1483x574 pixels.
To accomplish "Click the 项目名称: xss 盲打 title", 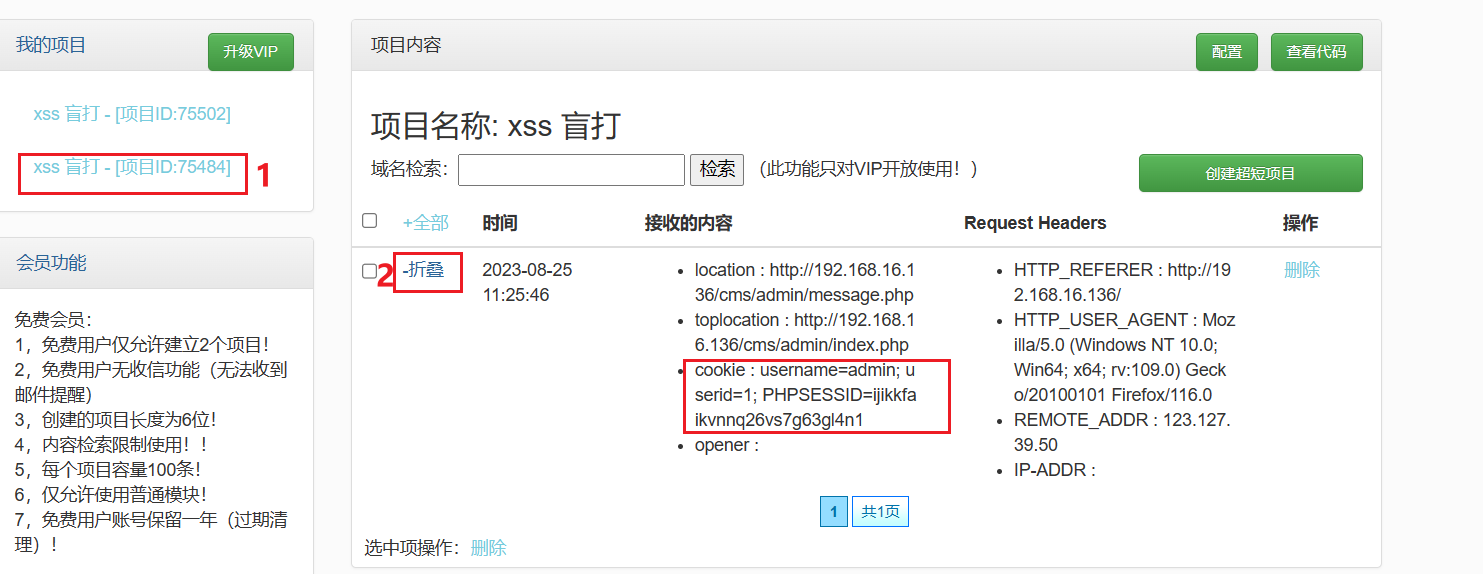I will pos(496,127).
